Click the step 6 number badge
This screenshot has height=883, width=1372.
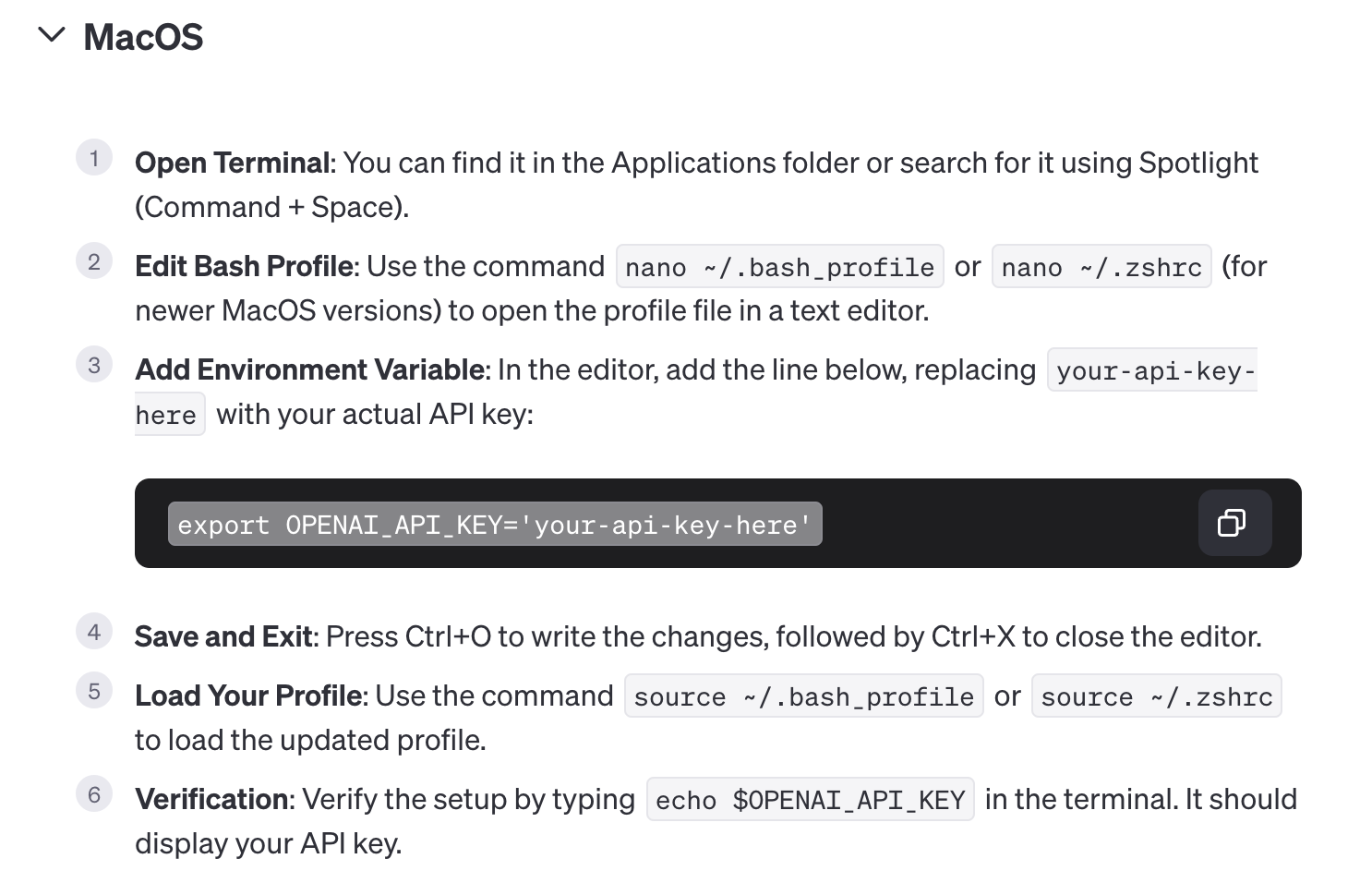pyautogui.click(x=94, y=794)
